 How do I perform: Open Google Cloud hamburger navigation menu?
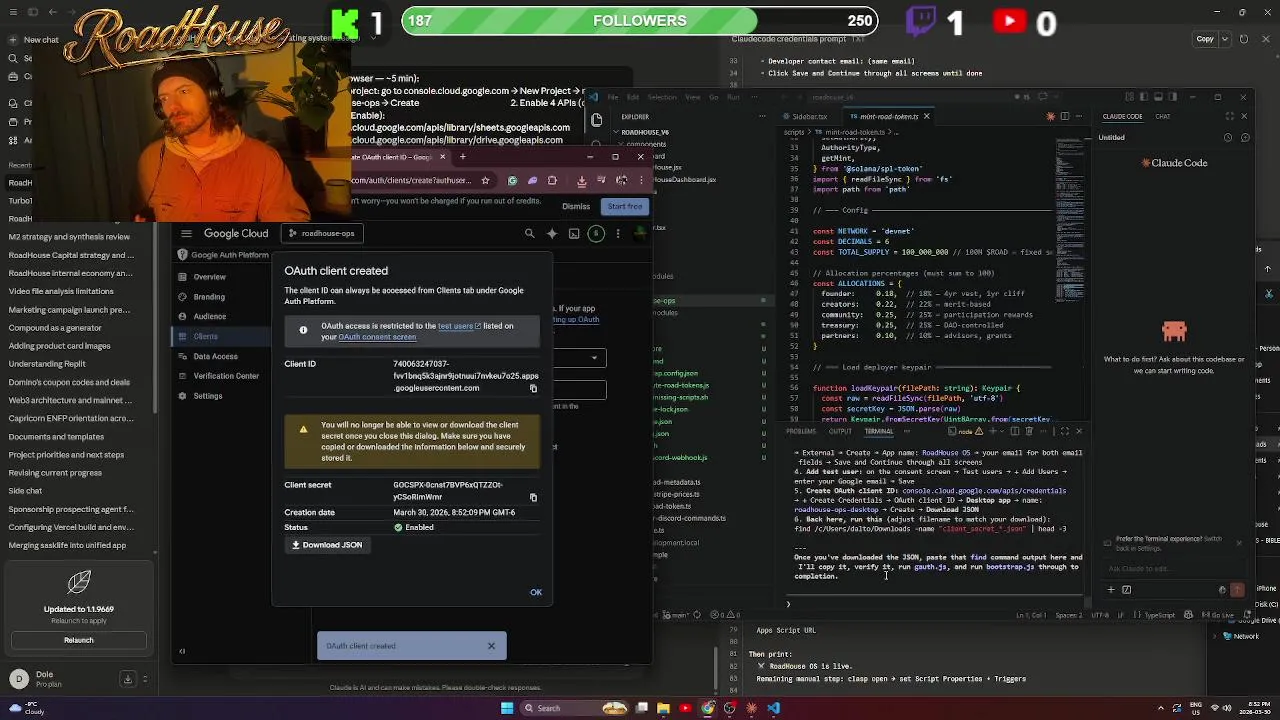tap(186, 233)
